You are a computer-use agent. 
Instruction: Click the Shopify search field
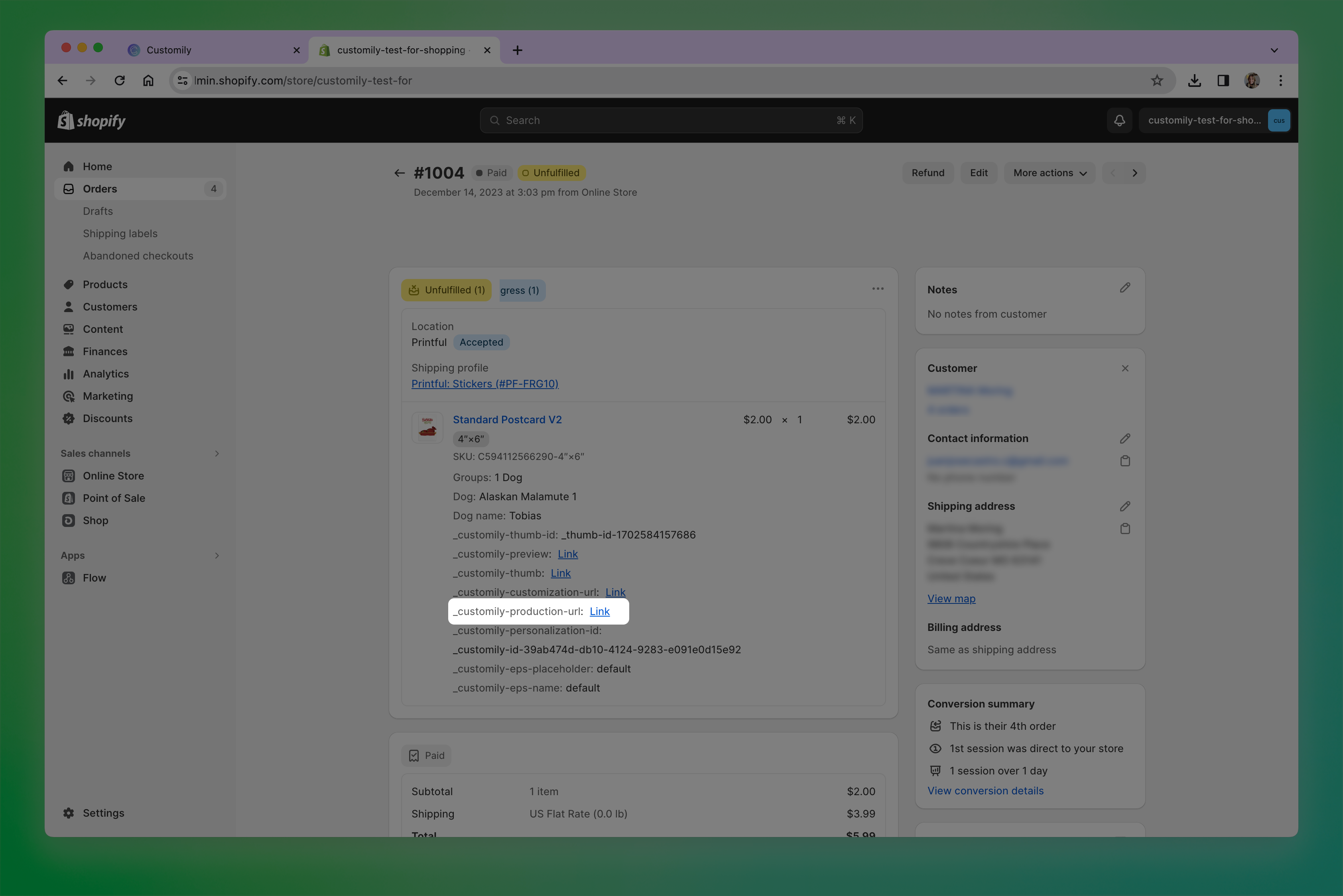click(x=671, y=121)
